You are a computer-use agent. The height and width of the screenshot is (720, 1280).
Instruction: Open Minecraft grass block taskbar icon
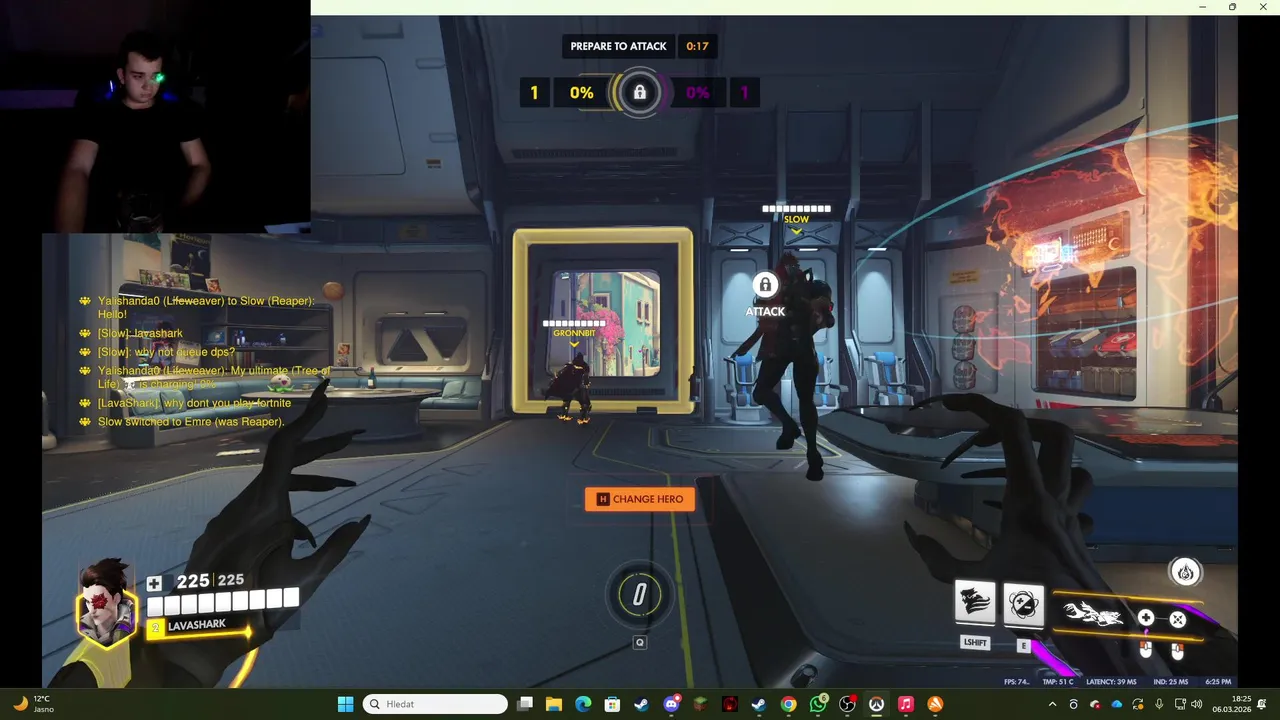pyautogui.click(x=700, y=704)
